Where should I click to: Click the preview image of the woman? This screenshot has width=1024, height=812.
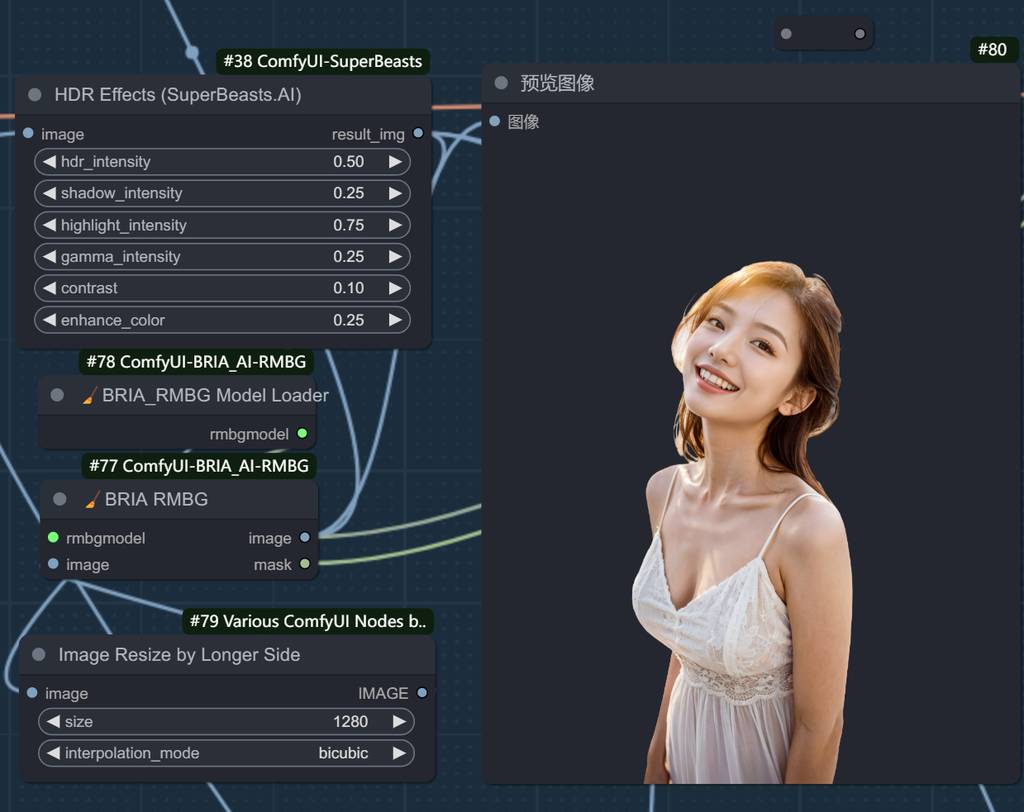click(x=745, y=520)
